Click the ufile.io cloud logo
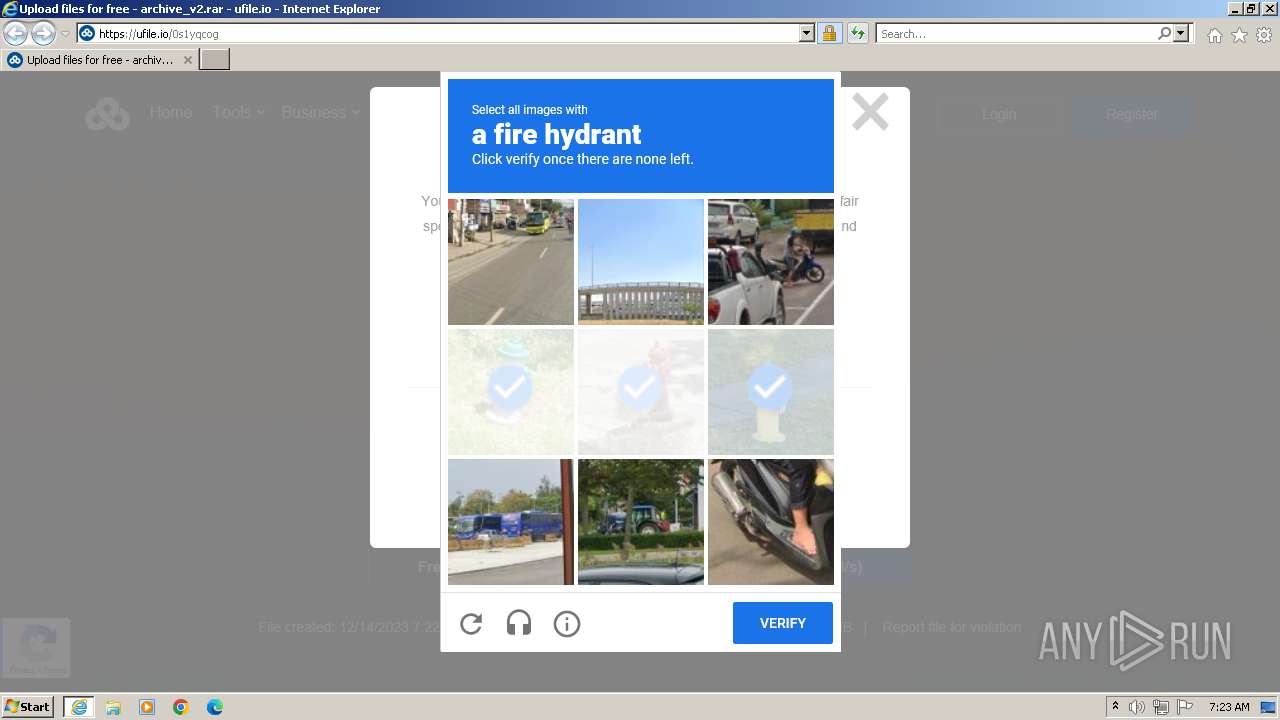Viewport: 1280px width, 720px height. (x=107, y=114)
